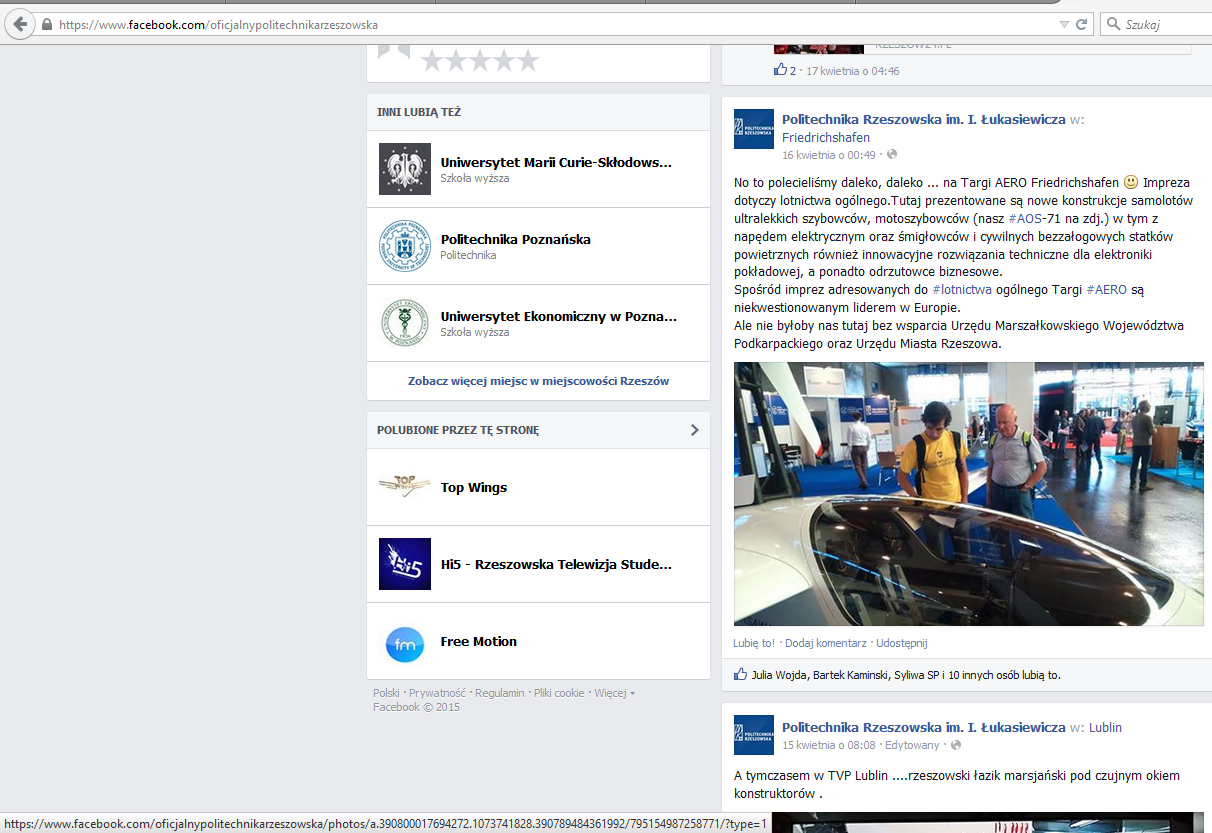This screenshot has width=1212, height=833.
Task: Open Julia Wojda profile link
Action: point(779,675)
